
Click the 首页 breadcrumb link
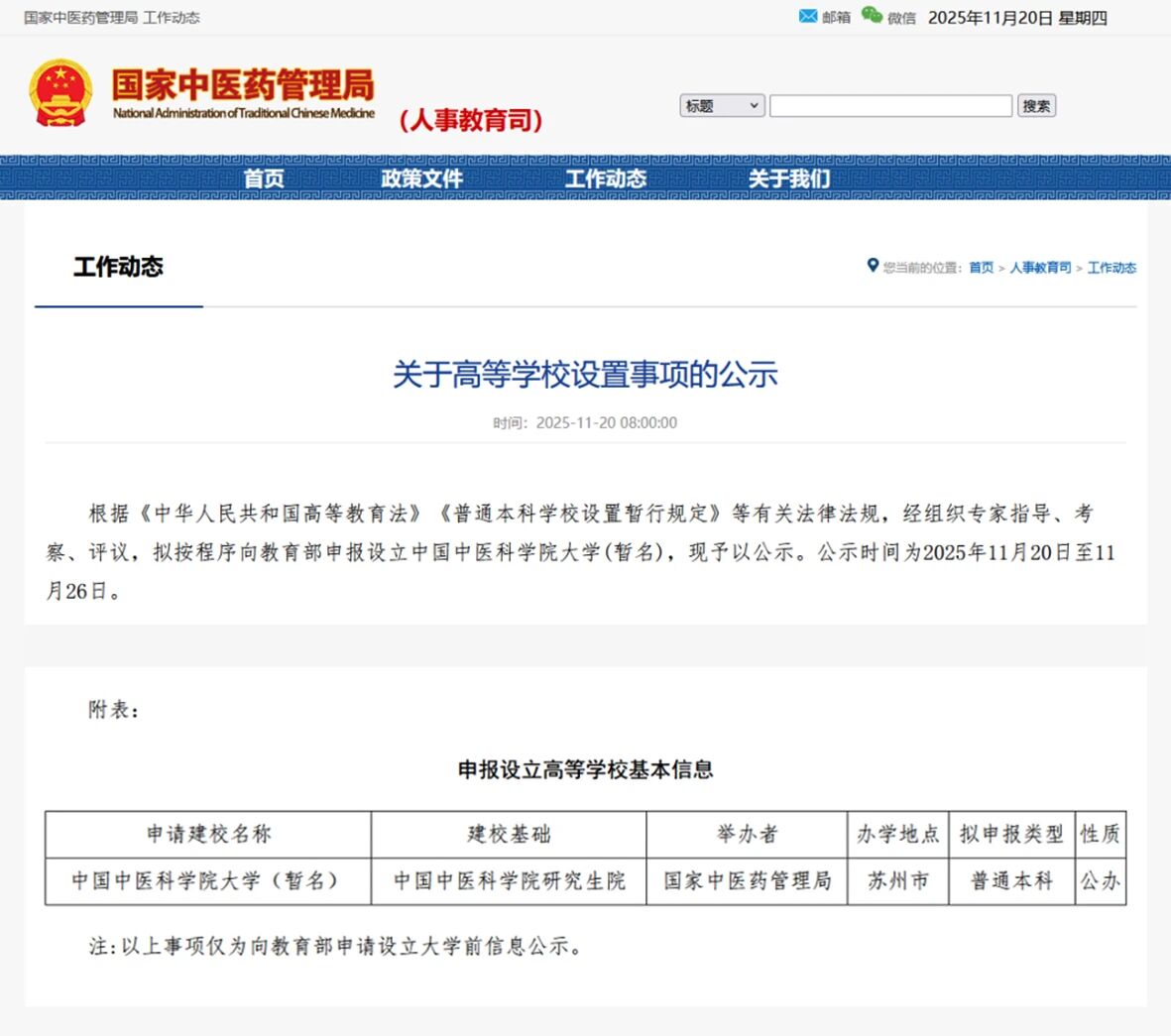981,268
